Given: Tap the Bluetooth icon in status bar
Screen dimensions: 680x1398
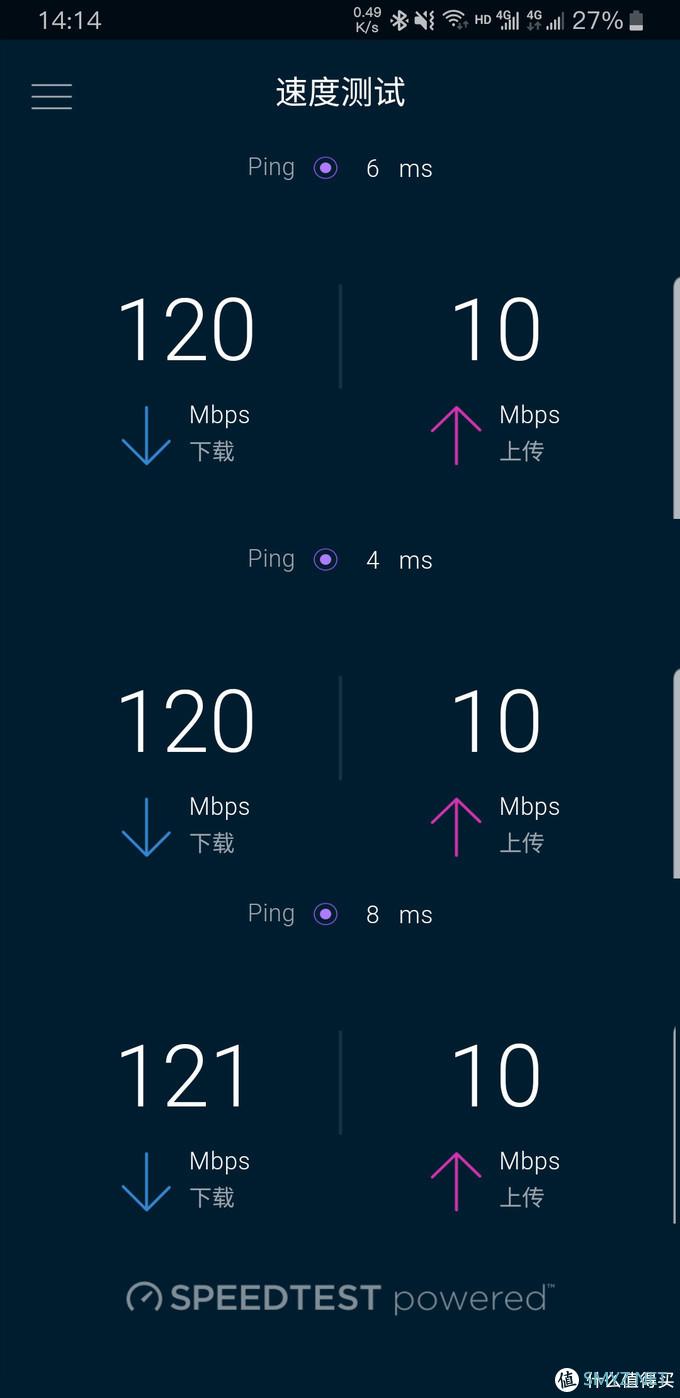Looking at the screenshot, I should tap(399, 20).
